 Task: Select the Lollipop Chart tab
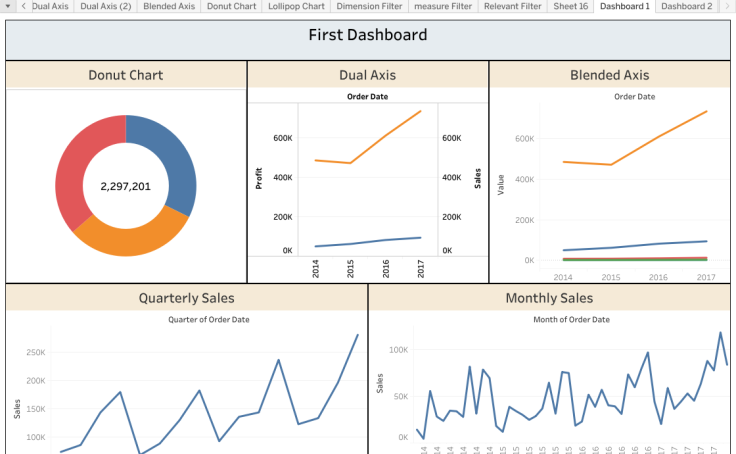[296, 6]
